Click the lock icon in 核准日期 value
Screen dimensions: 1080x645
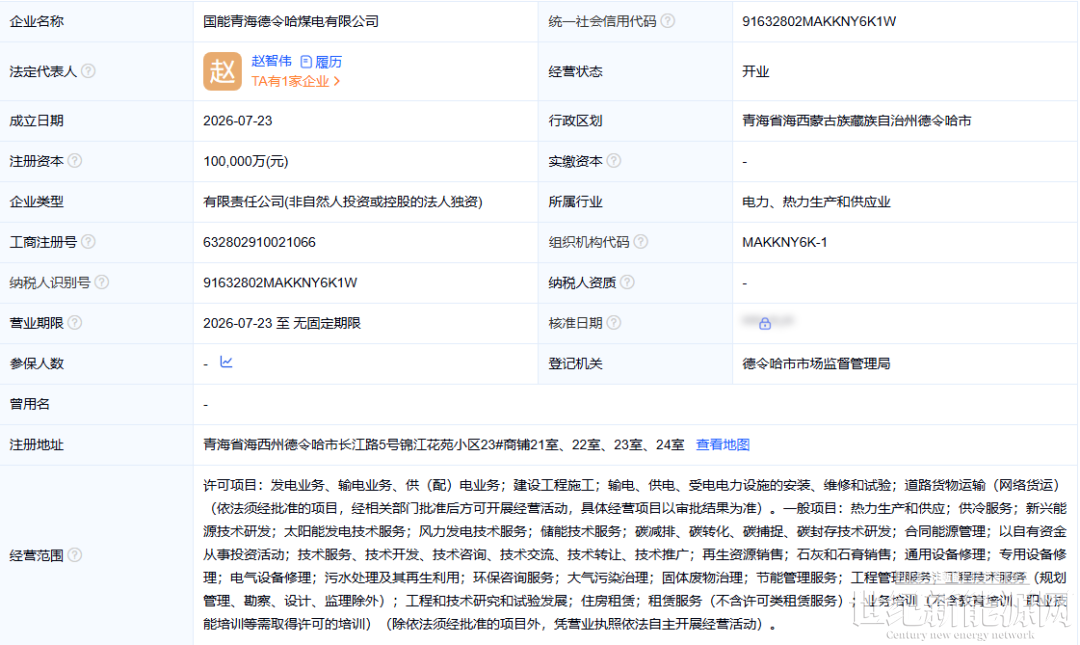[x=765, y=323]
